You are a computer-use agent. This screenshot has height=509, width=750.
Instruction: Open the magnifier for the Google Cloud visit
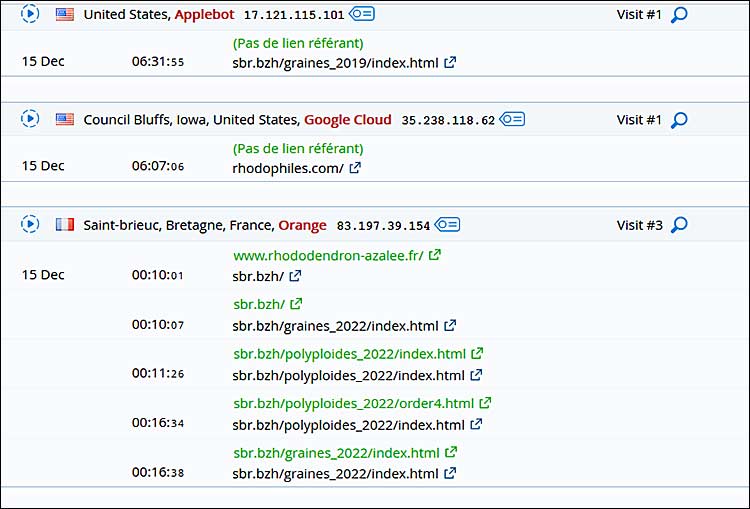(x=679, y=120)
